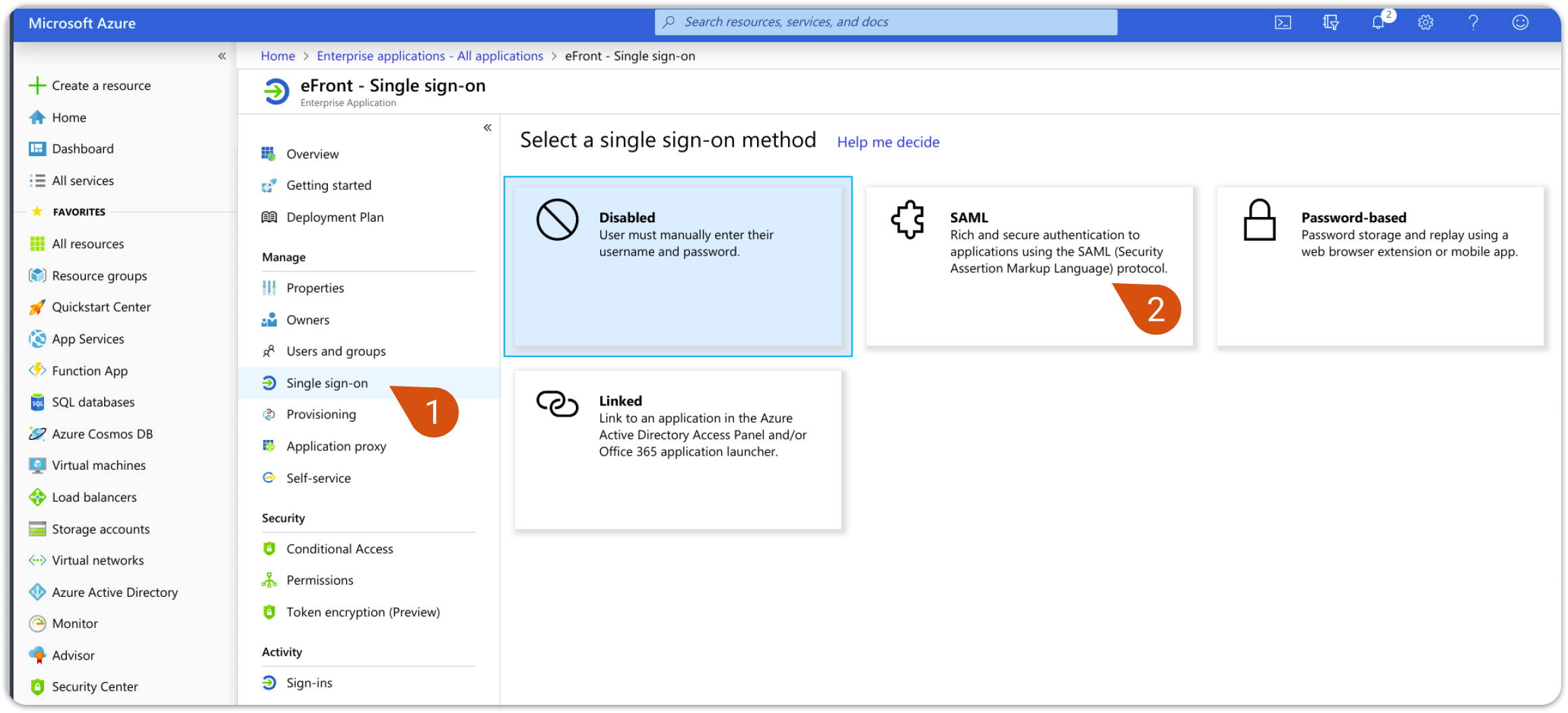This screenshot has height=713, width=1568.
Task: Open Azure Active Directory from the sidebar
Action: (115, 591)
